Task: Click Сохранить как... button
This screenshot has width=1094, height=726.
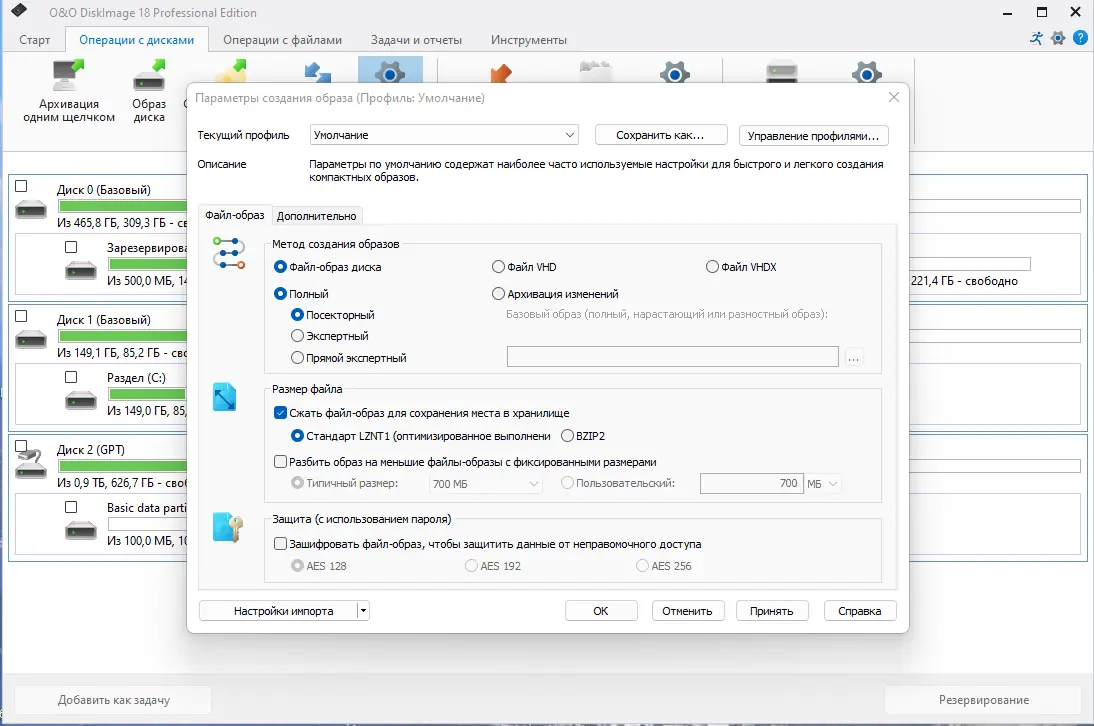Action: (661, 135)
